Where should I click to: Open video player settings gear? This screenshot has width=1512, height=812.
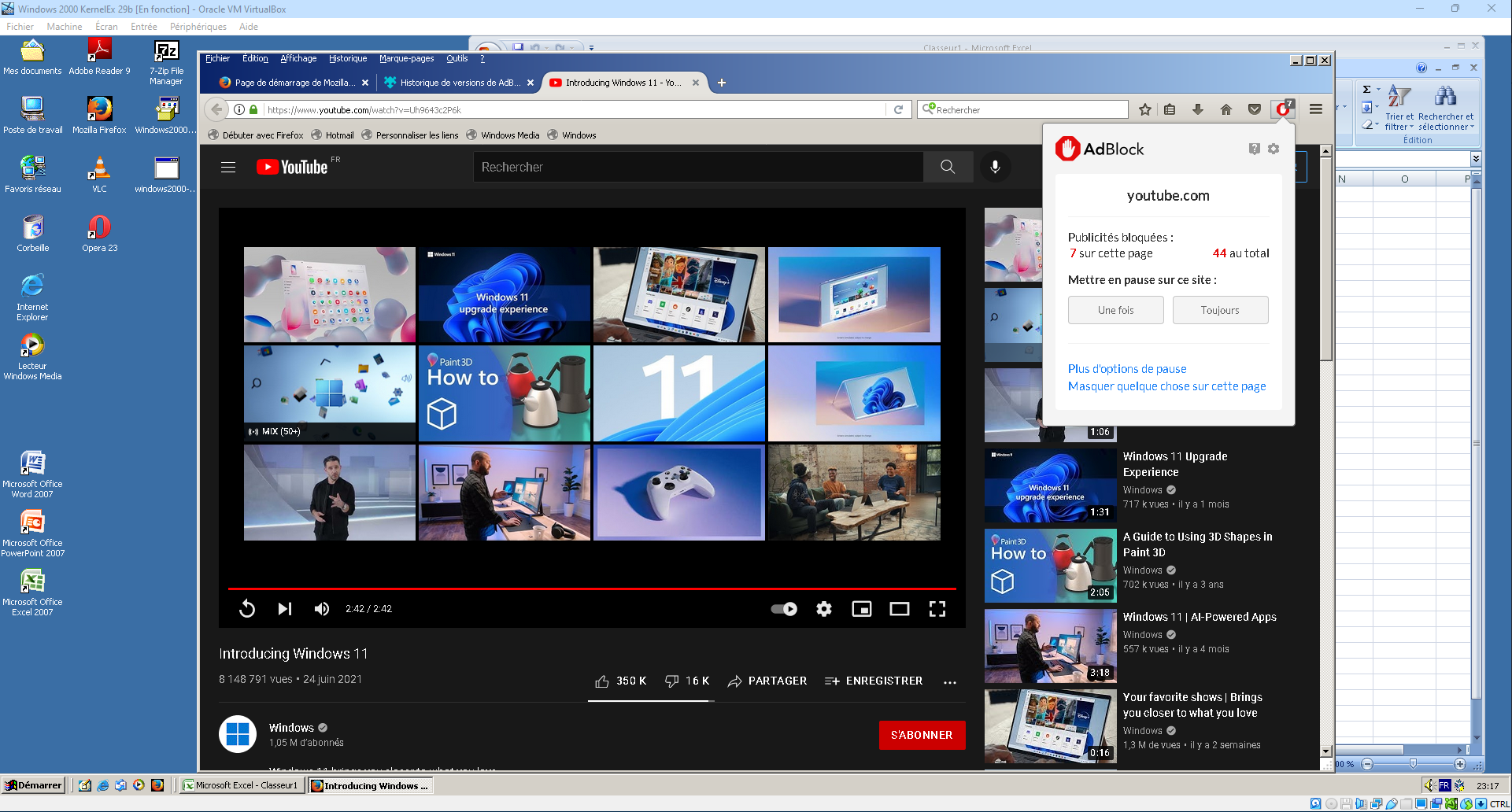click(x=824, y=609)
